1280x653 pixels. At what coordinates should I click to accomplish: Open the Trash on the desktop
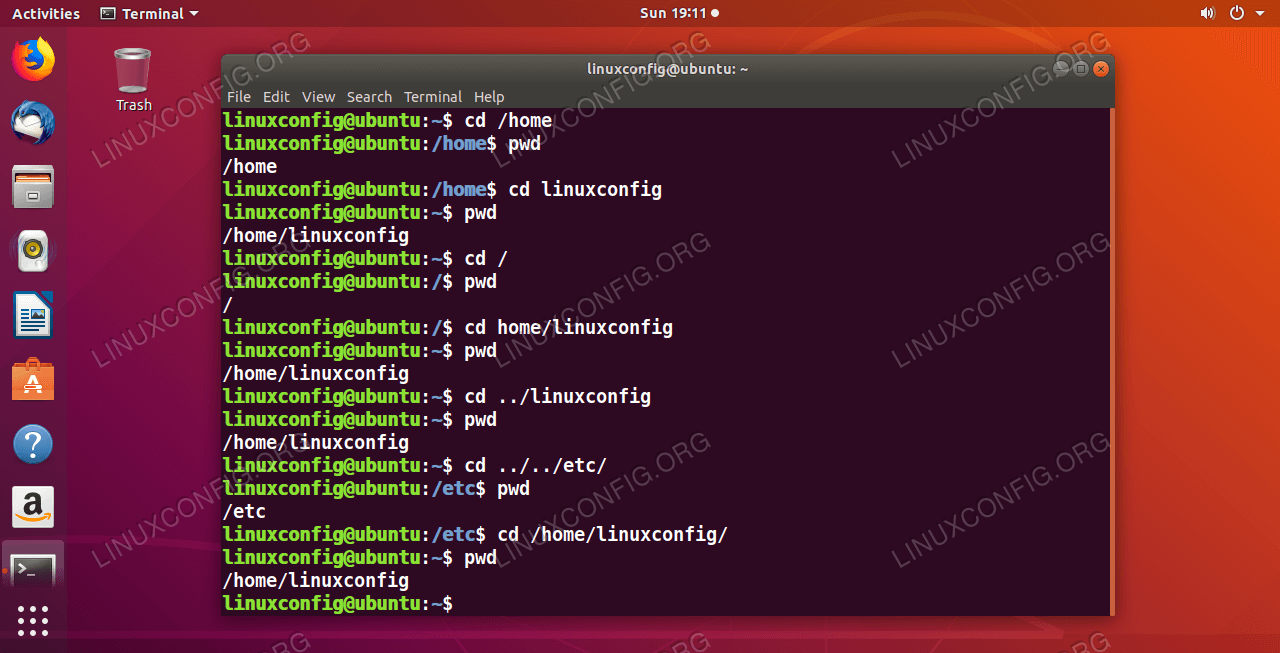click(132, 70)
